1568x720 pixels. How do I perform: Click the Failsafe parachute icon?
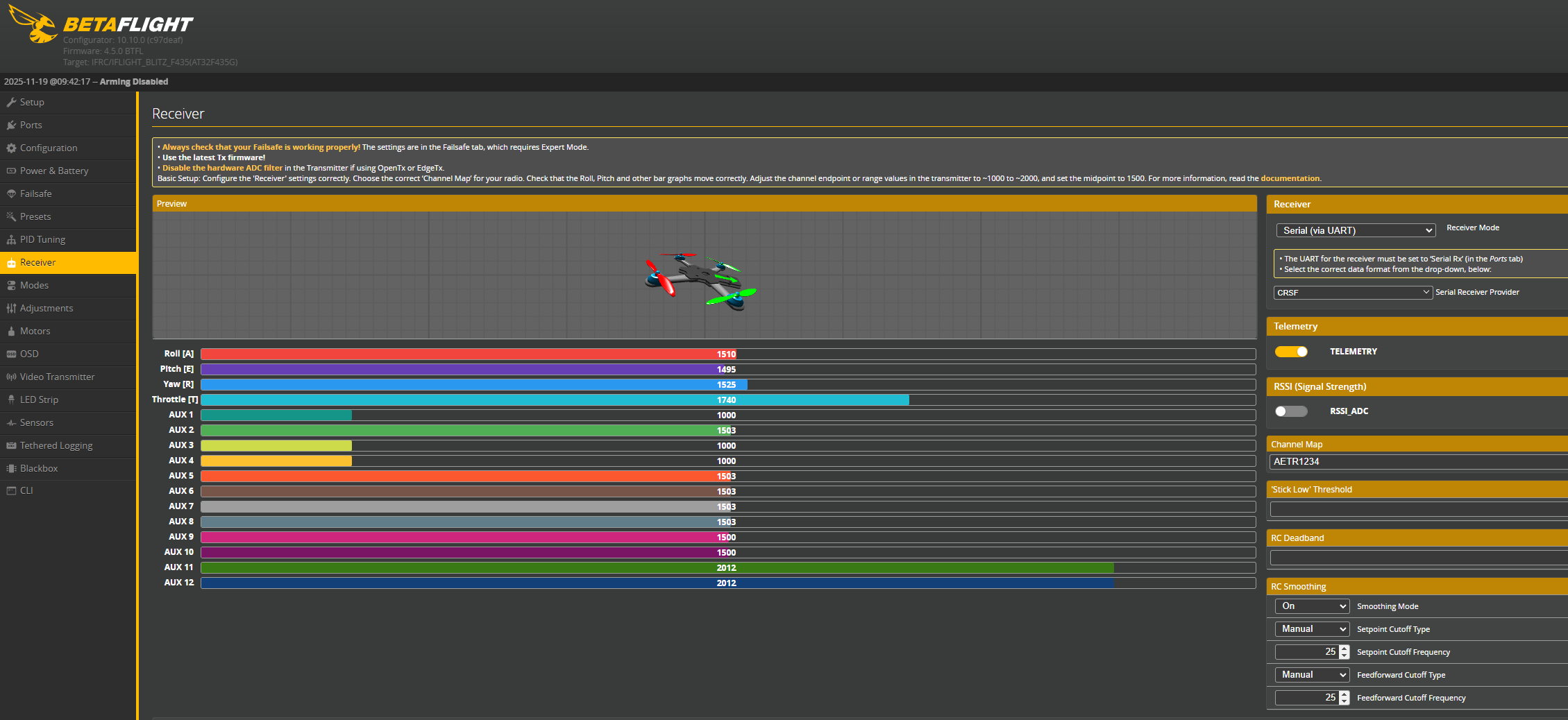(x=11, y=194)
